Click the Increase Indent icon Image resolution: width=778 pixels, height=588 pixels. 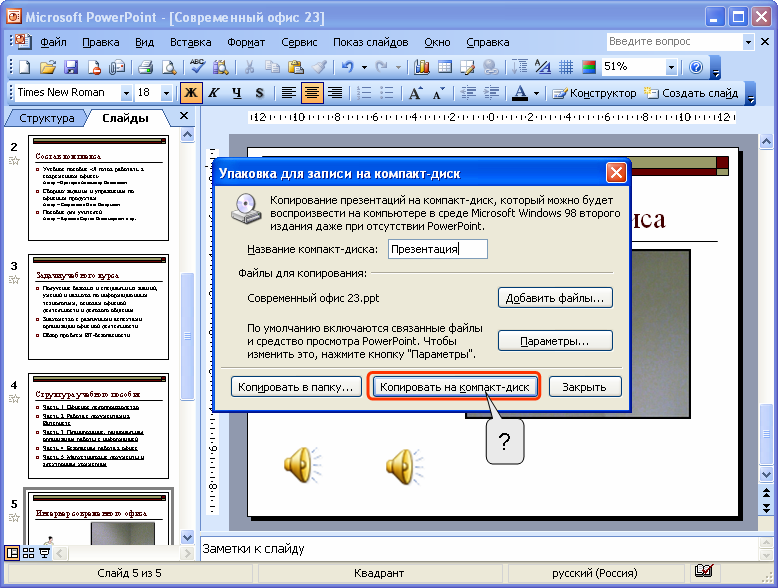491,93
